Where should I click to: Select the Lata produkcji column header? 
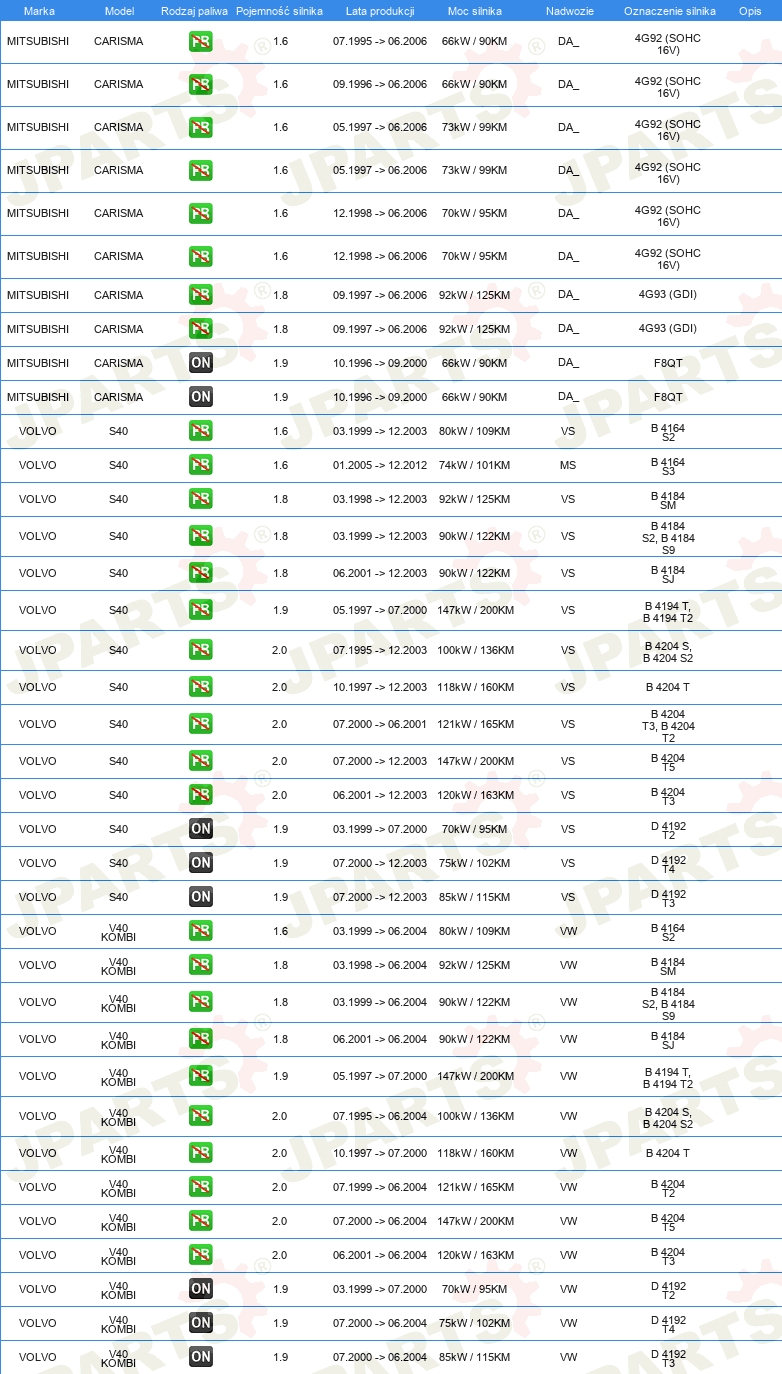[380, 11]
